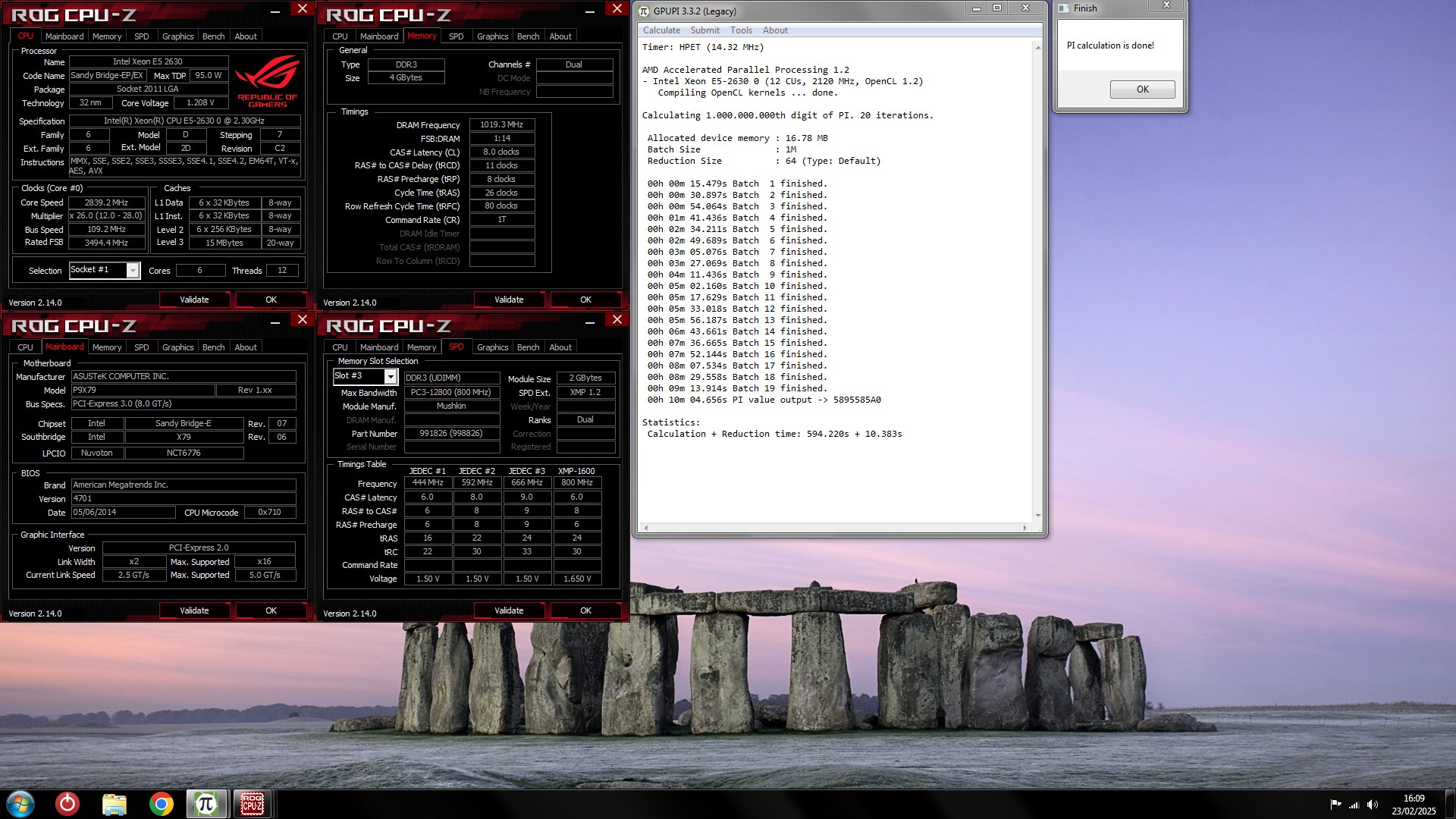Open the Tools menu in GPUPI

coord(741,30)
